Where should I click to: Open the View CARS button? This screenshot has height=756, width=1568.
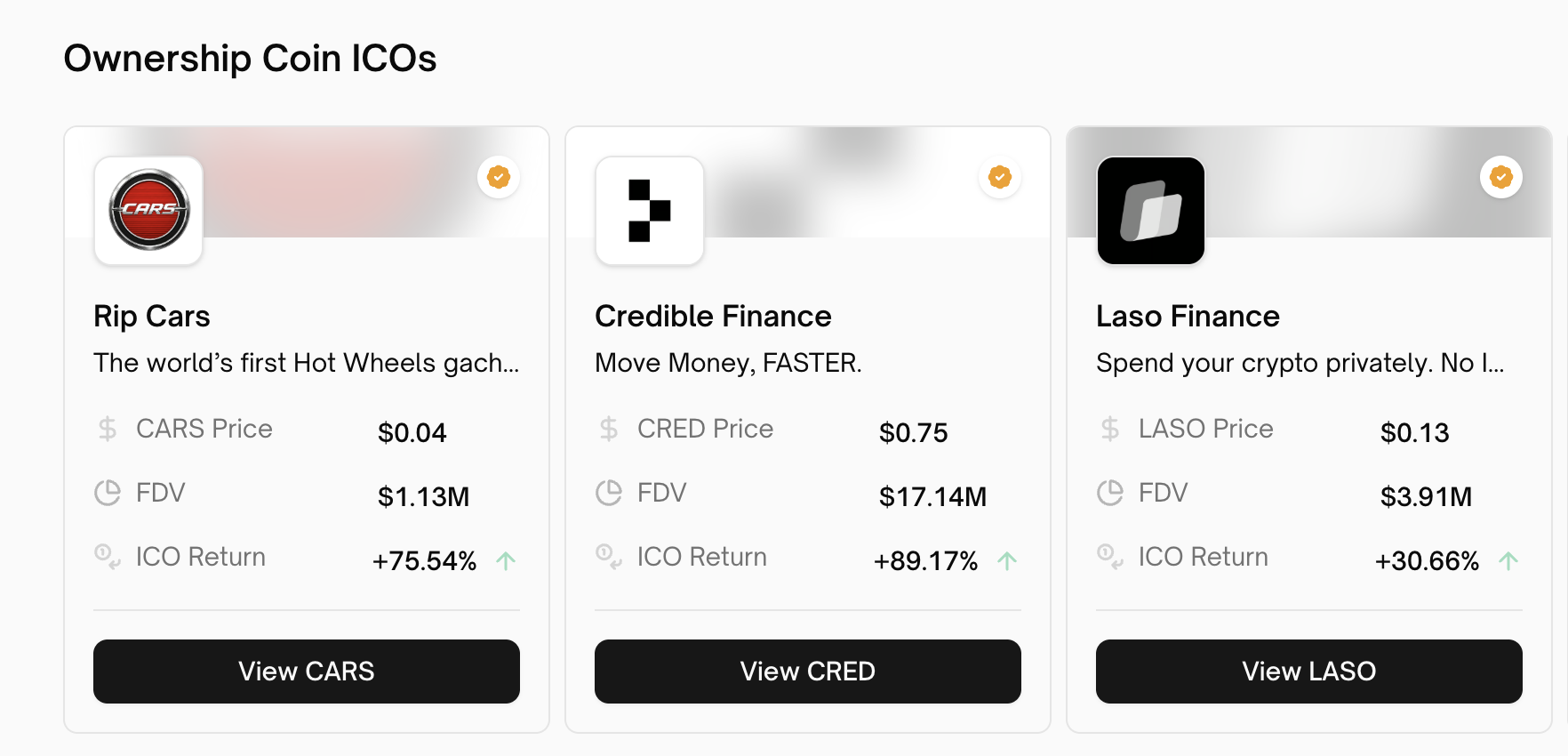tap(307, 672)
